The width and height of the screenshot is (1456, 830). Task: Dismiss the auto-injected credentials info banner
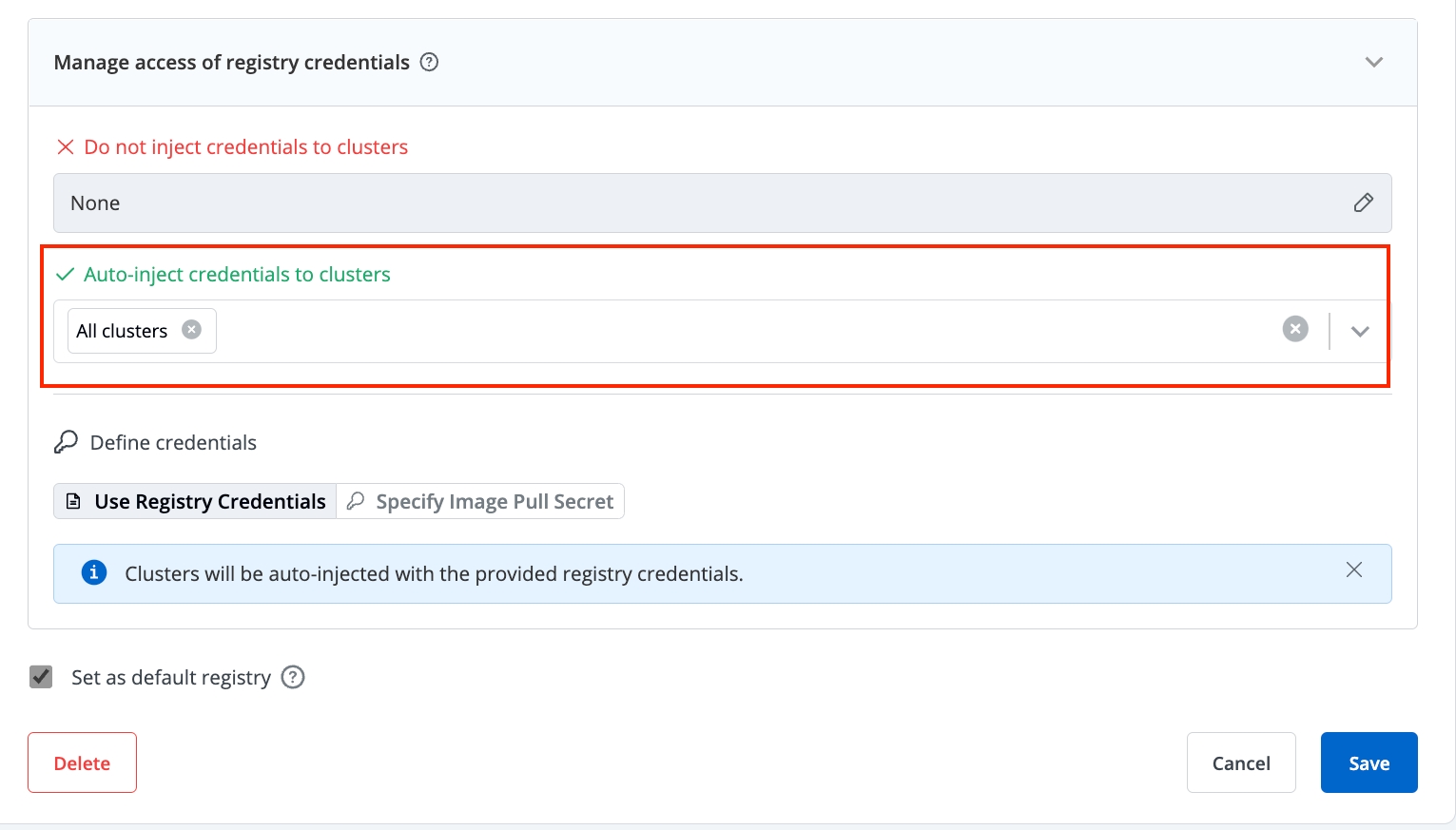1354,569
